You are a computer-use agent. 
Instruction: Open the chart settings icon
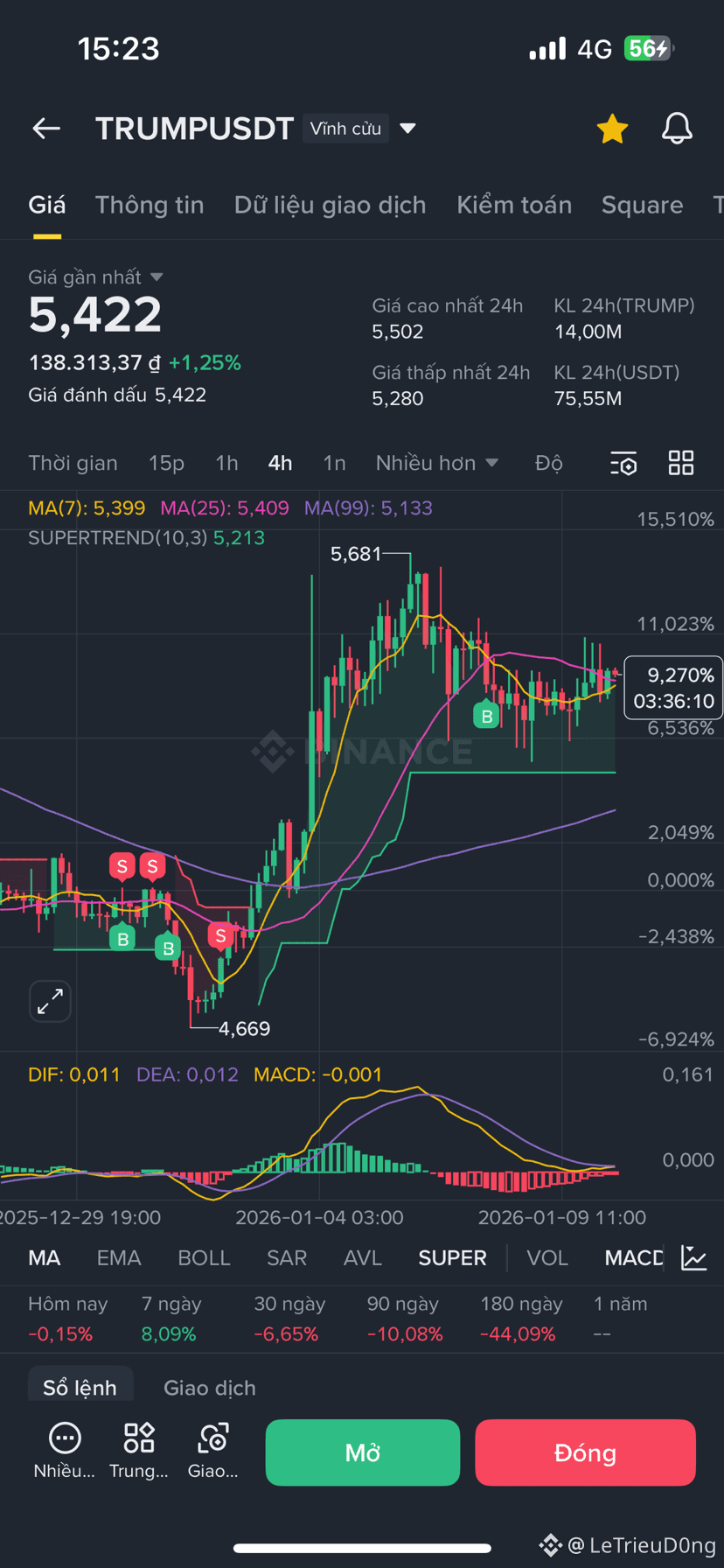[x=623, y=463]
